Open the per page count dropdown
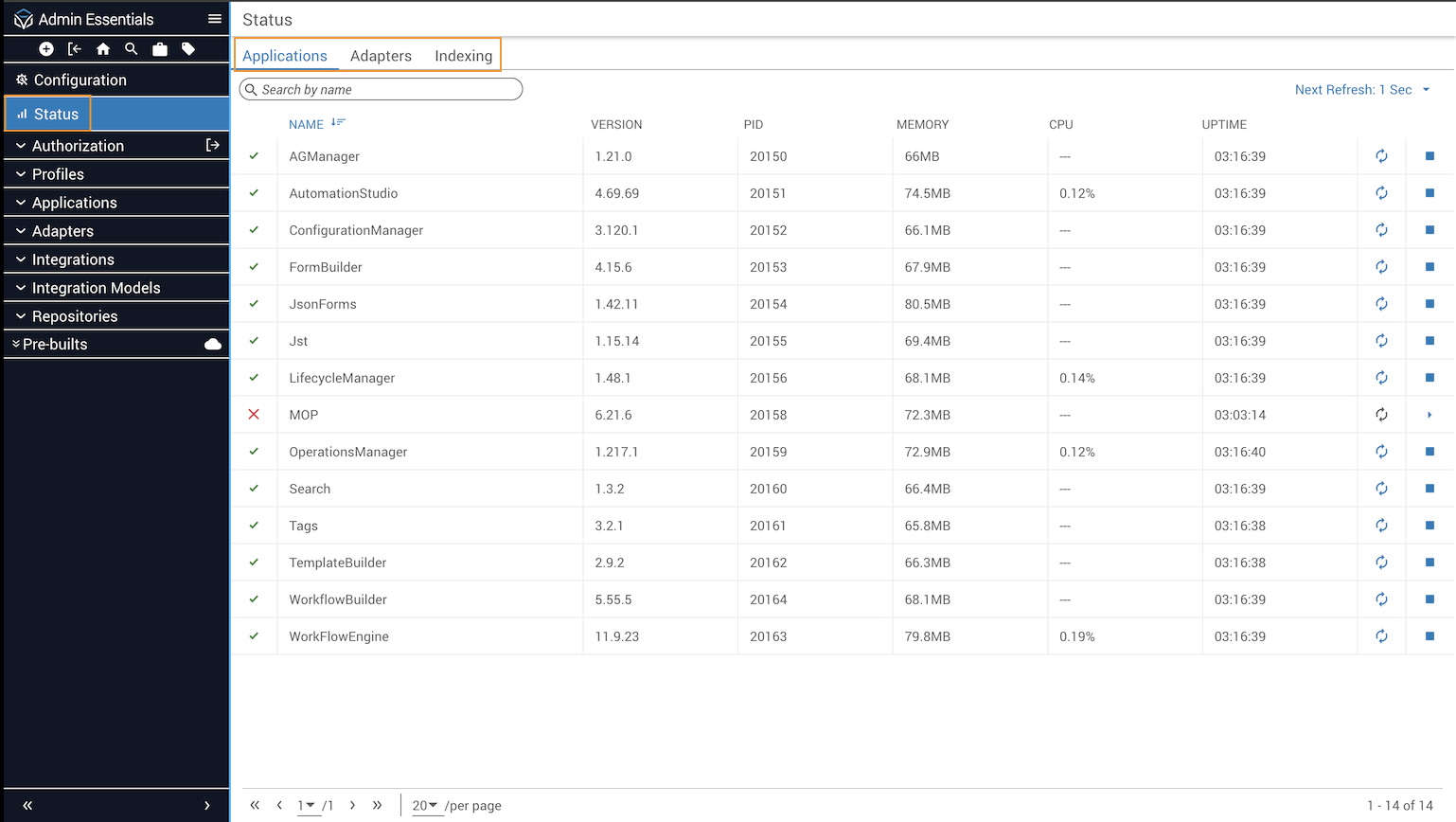Image resolution: width=1456 pixels, height=822 pixels. tap(424, 806)
